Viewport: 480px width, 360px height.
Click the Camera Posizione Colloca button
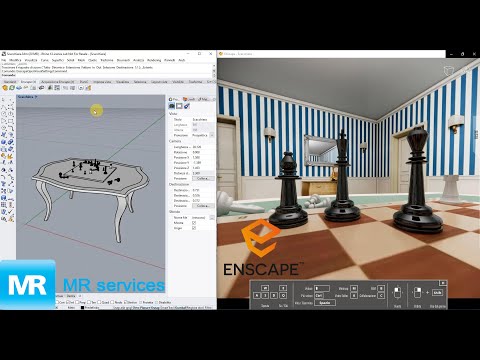(203, 179)
